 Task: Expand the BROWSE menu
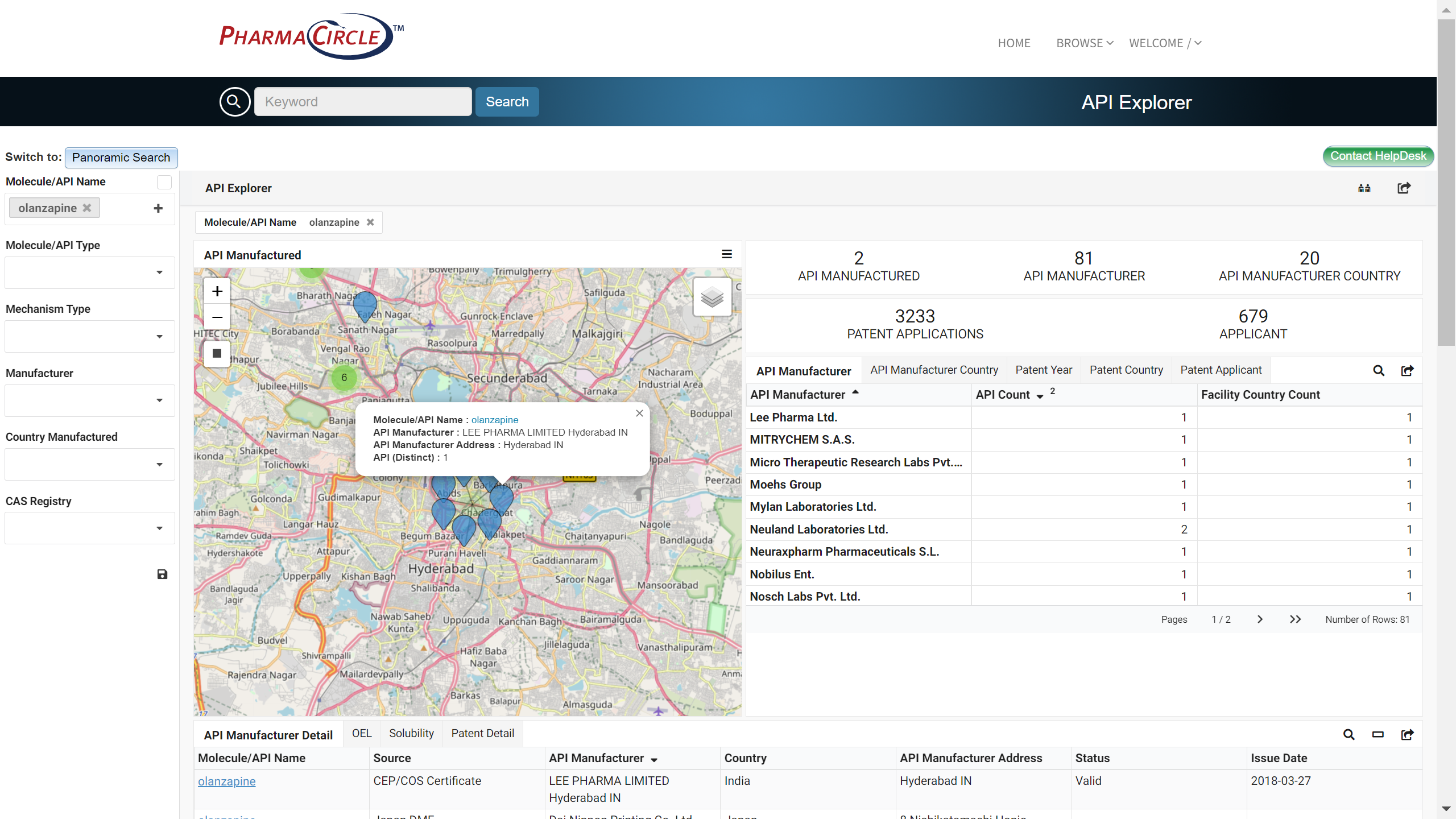(x=1085, y=43)
